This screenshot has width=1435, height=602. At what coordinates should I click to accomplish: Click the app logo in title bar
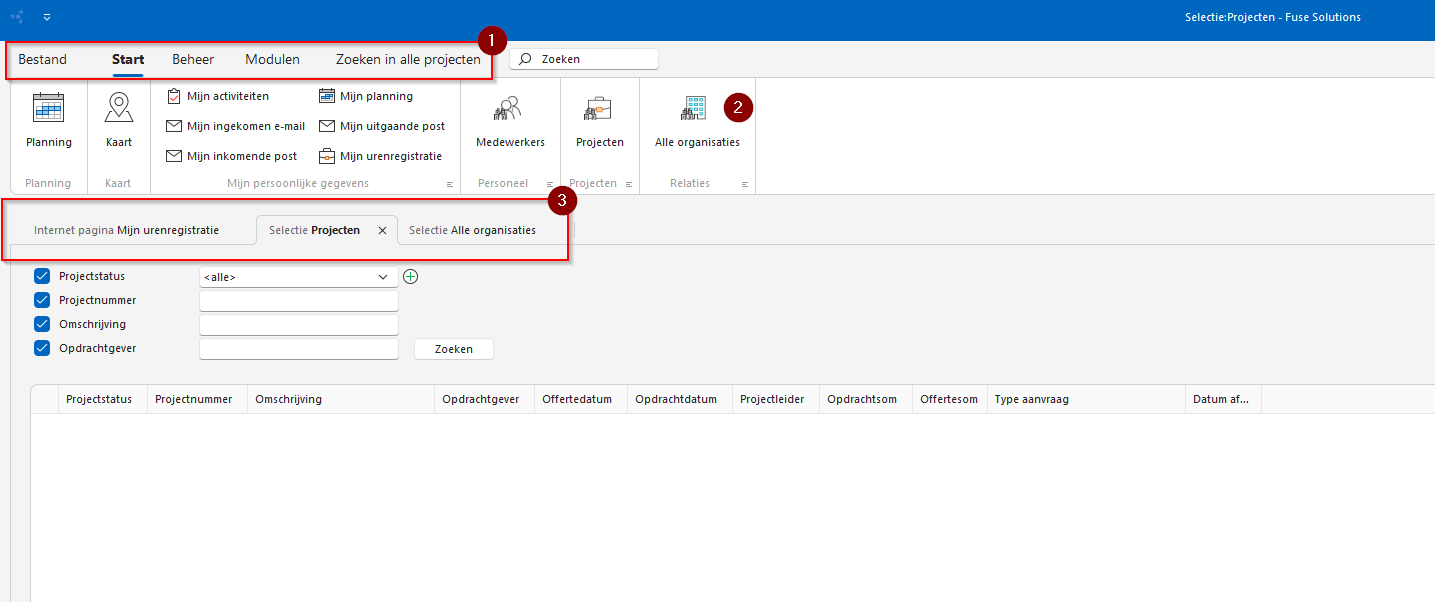tap(17, 17)
